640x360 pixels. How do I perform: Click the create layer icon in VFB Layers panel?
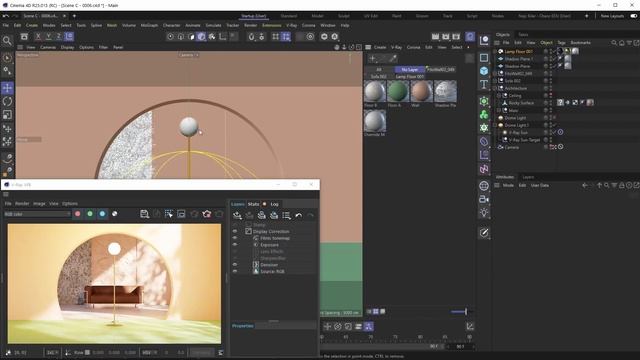coord(237,215)
